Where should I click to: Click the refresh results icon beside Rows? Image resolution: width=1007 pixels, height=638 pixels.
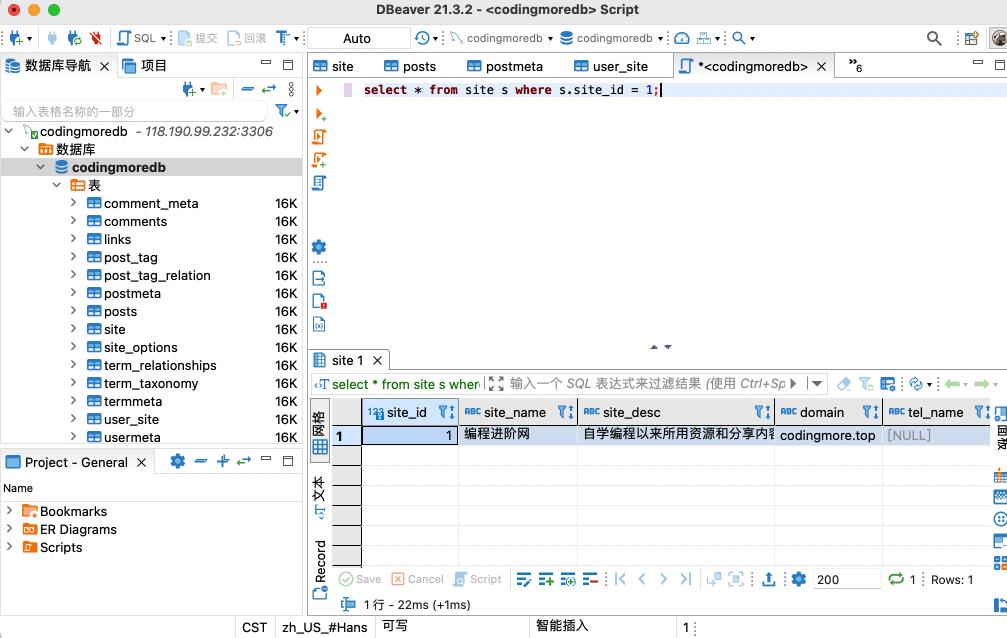pos(896,579)
